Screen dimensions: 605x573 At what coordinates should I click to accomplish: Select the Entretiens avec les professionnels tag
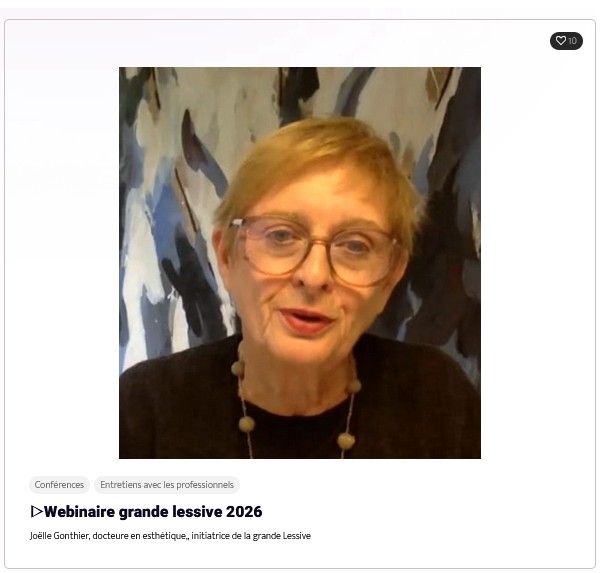pos(167,485)
